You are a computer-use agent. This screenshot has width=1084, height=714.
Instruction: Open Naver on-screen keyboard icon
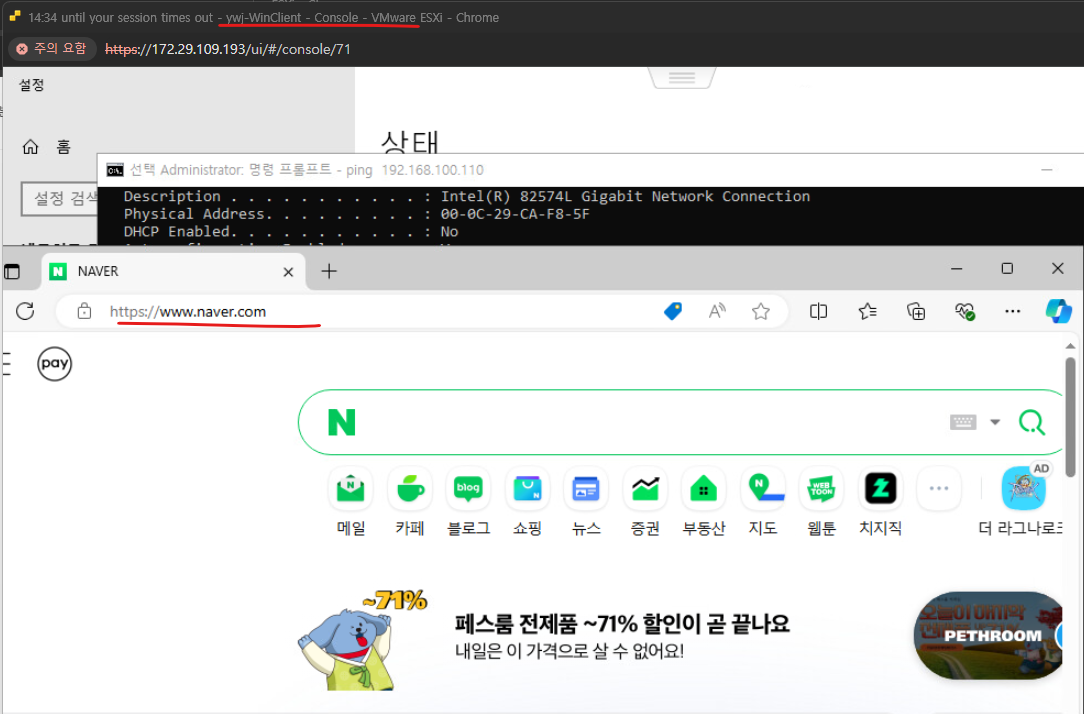click(x=963, y=422)
